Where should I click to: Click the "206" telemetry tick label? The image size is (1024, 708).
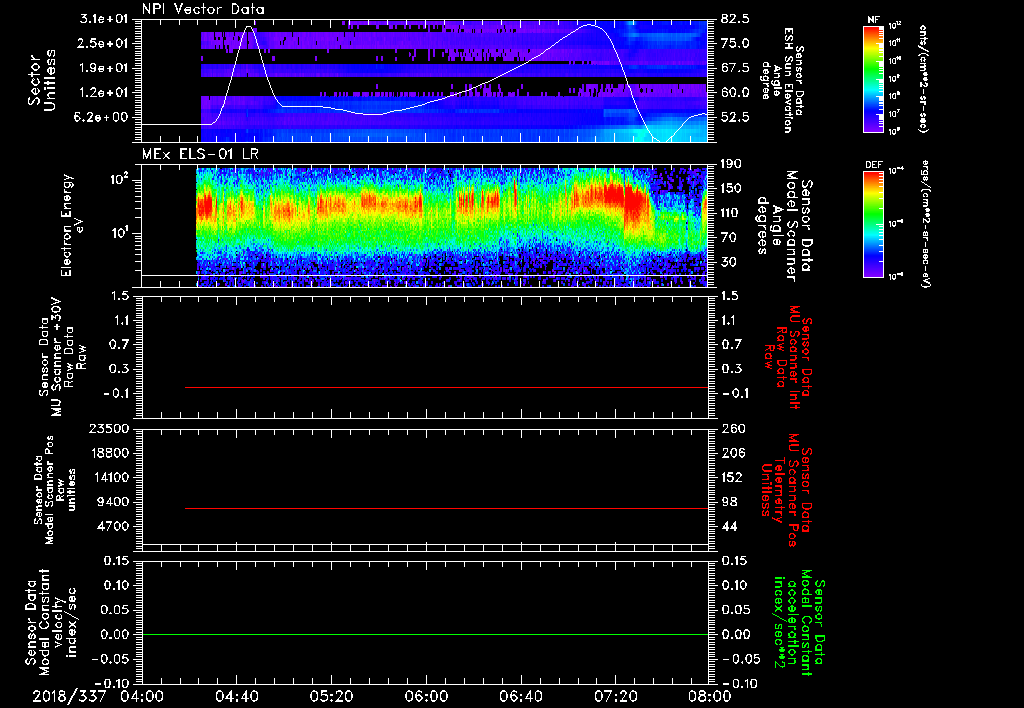[732, 453]
